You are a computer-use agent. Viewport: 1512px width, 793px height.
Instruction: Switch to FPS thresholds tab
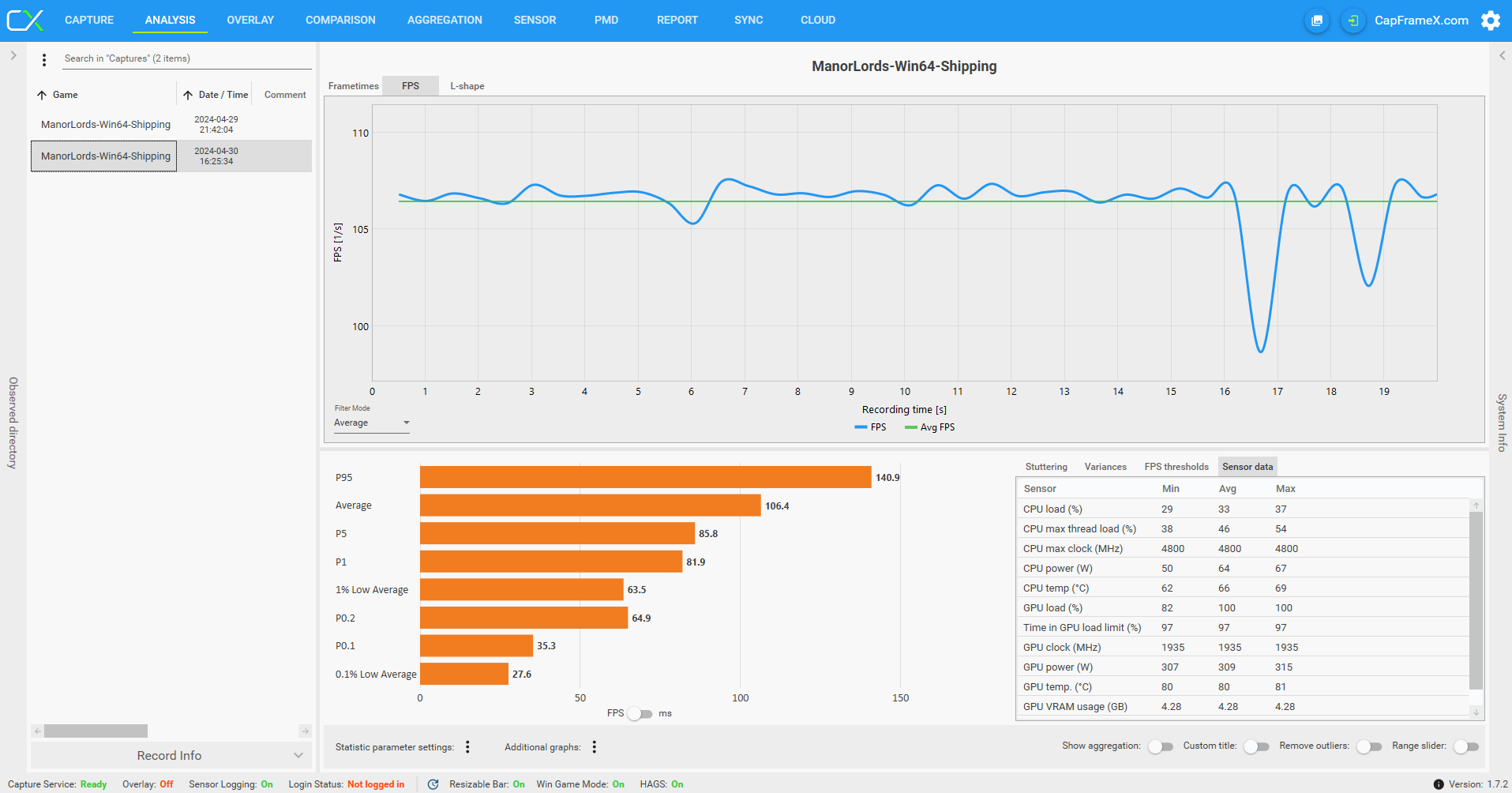point(1176,467)
